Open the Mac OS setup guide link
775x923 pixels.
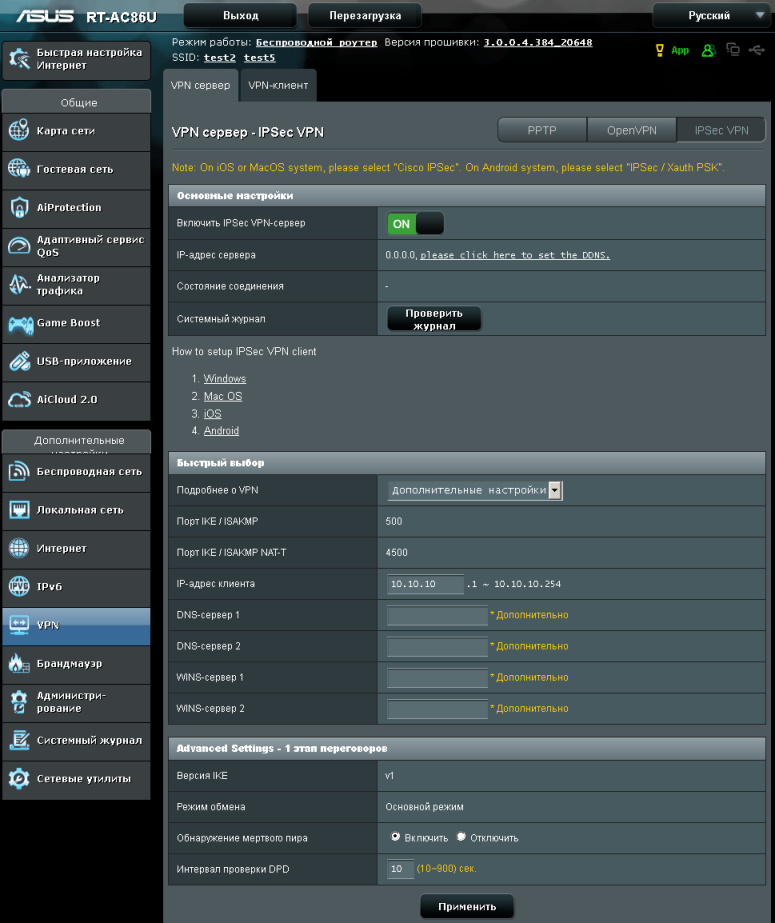point(223,396)
